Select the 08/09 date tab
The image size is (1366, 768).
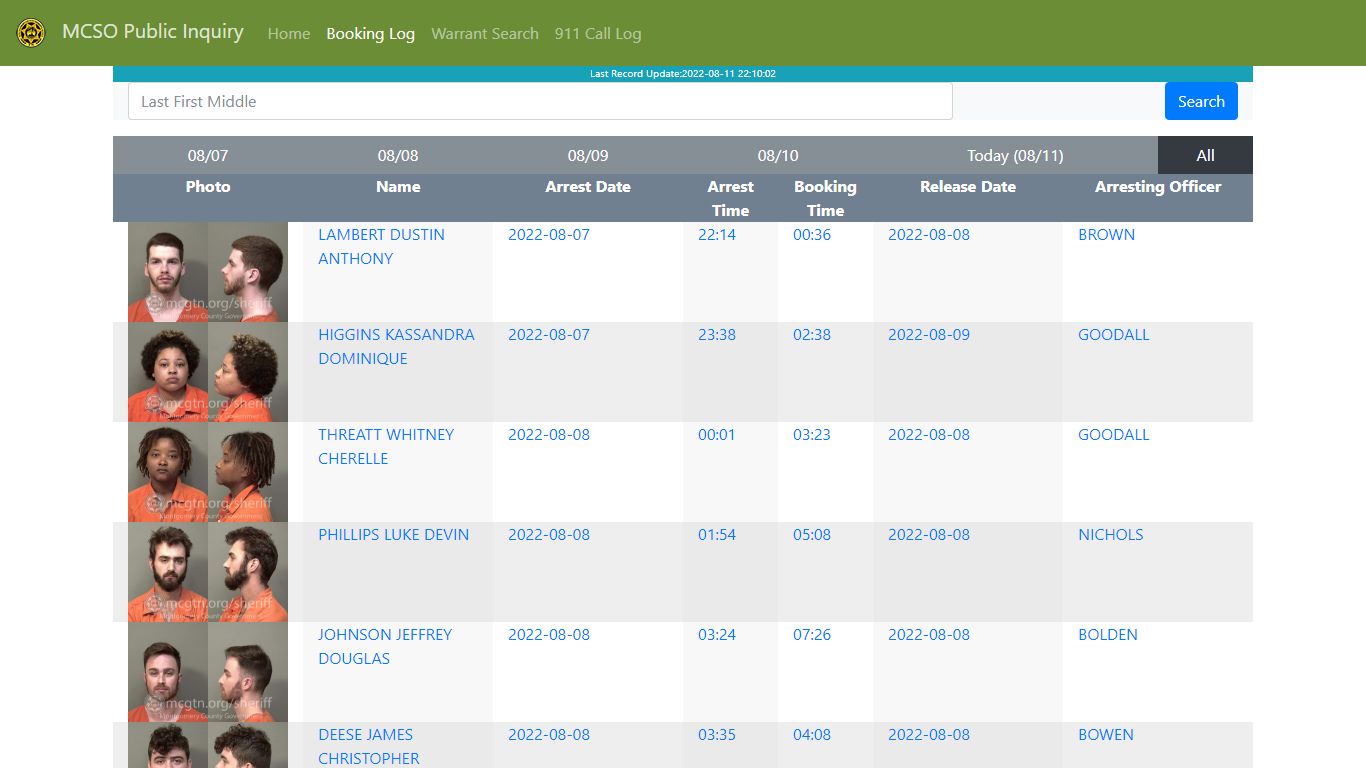(x=588, y=155)
